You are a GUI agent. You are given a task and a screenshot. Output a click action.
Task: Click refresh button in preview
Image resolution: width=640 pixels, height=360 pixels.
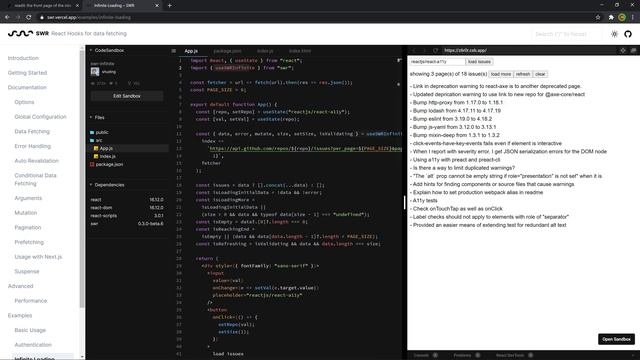[x=523, y=74]
